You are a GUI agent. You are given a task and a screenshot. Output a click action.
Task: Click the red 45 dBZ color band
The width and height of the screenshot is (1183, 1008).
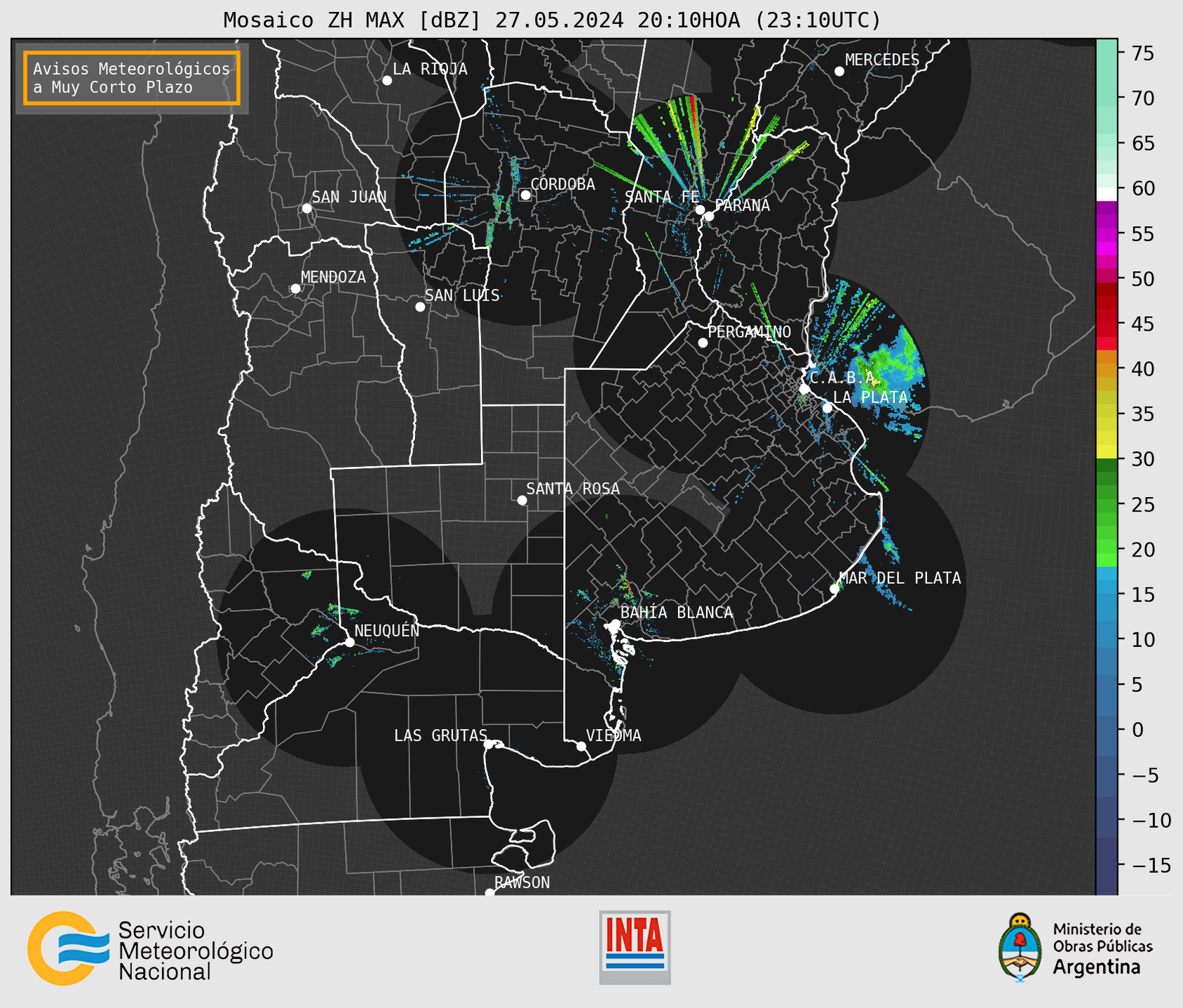coord(1107,324)
